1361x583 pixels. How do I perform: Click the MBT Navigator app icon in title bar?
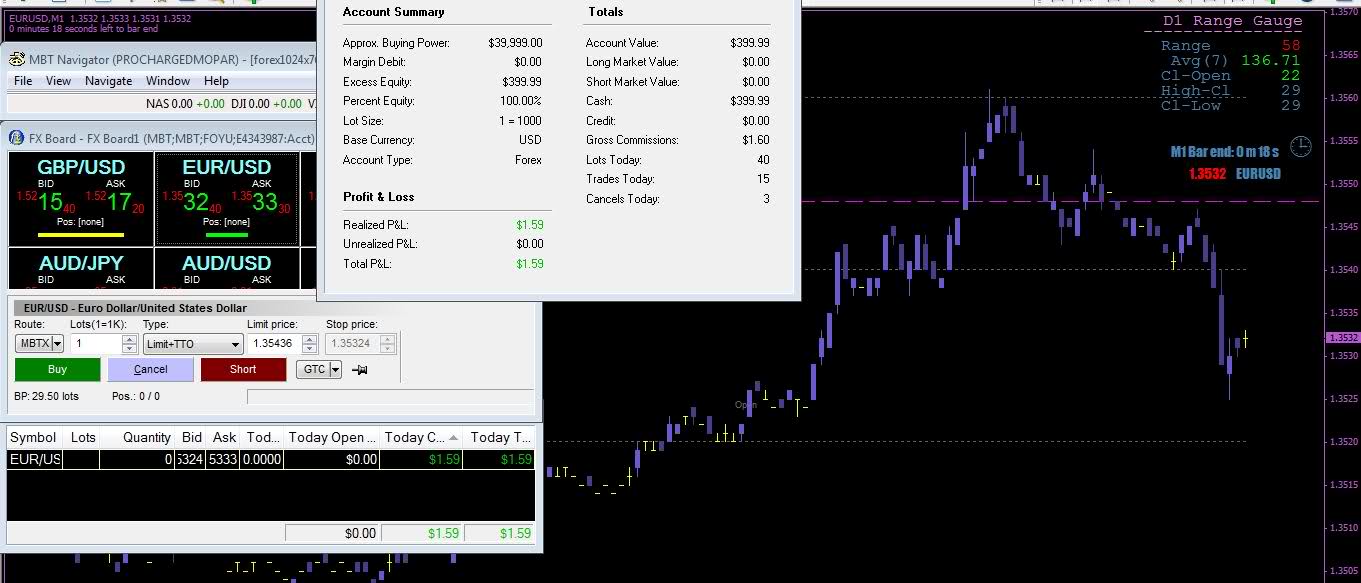pos(16,59)
